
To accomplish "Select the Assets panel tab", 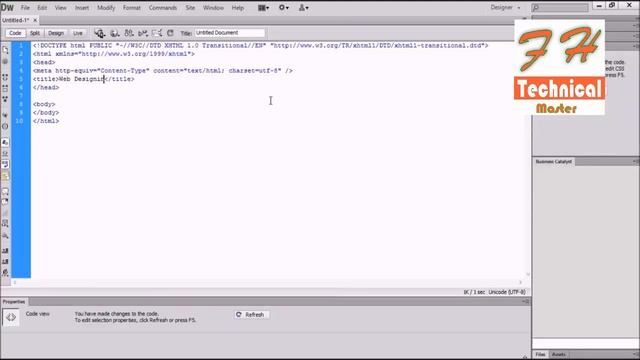I will tap(558, 354).
